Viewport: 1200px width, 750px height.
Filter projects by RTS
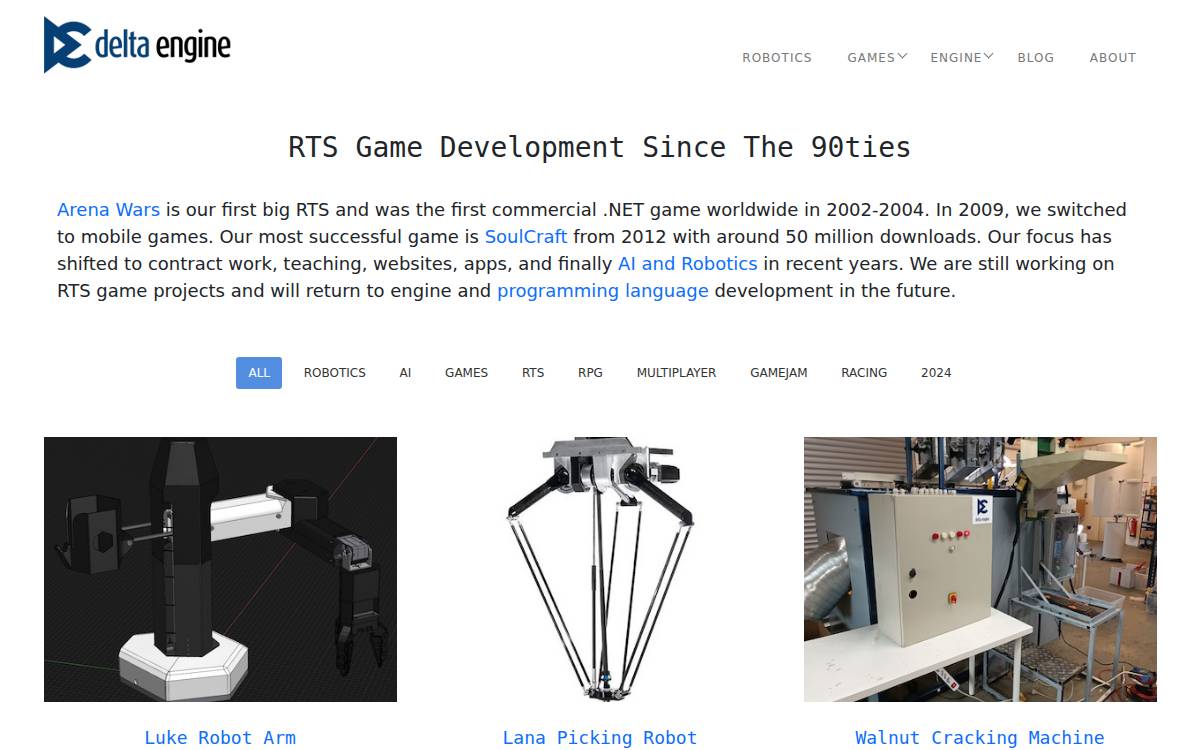click(x=533, y=373)
